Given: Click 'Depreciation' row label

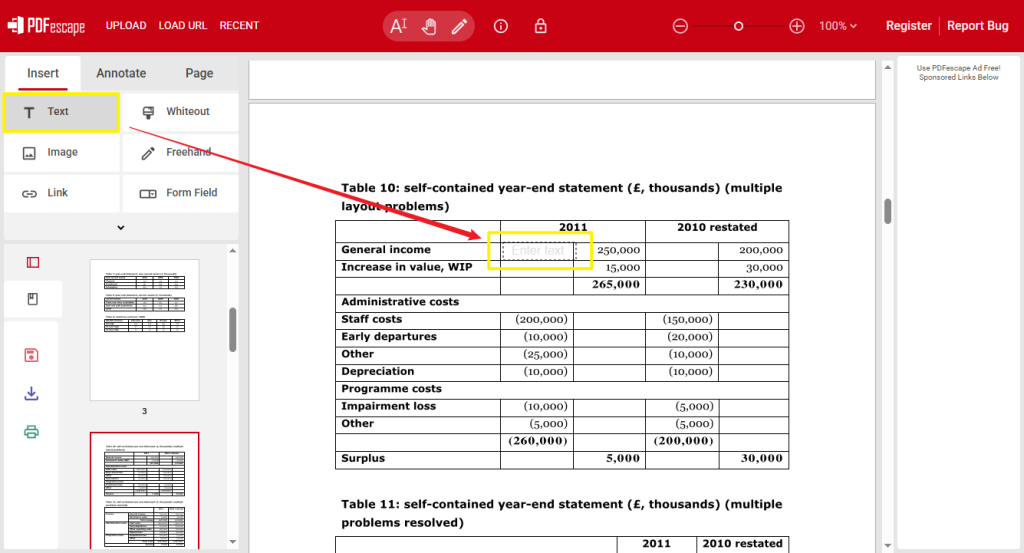Looking at the screenshot, I should point(377,371).
